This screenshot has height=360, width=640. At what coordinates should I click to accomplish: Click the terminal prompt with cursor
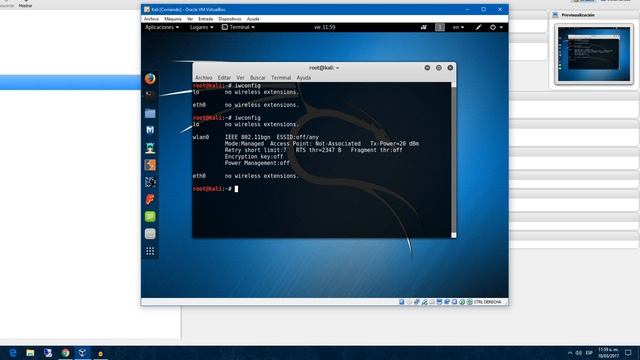point(215,189)
